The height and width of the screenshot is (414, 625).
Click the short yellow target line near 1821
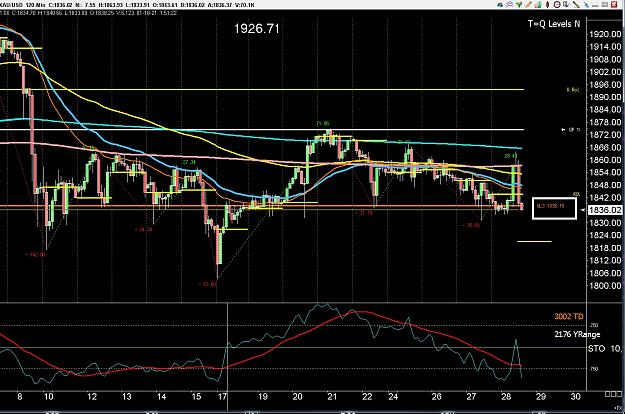[x=534, y=241]
